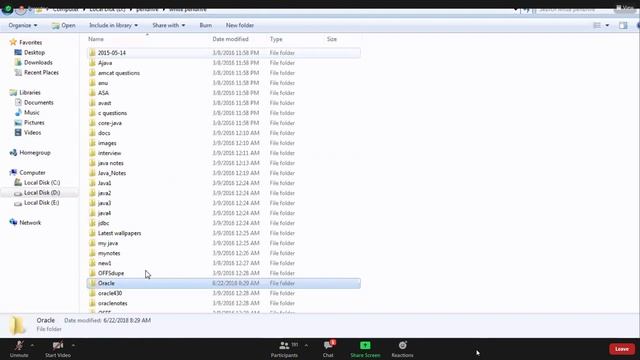Select the mynotes folder
This screenshot has height=360, width=640.
[224, 253]
